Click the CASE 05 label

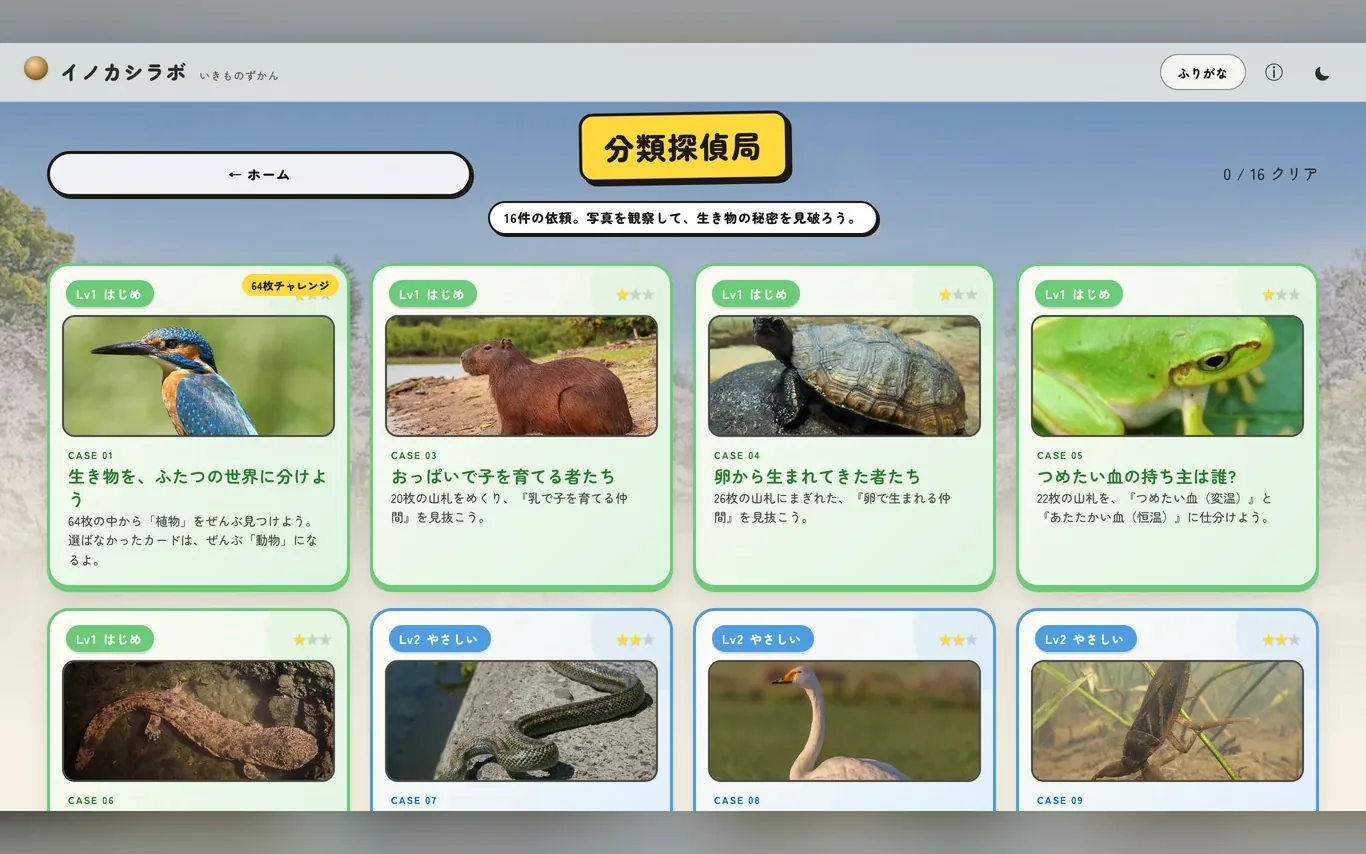(x=1060, y=456)
